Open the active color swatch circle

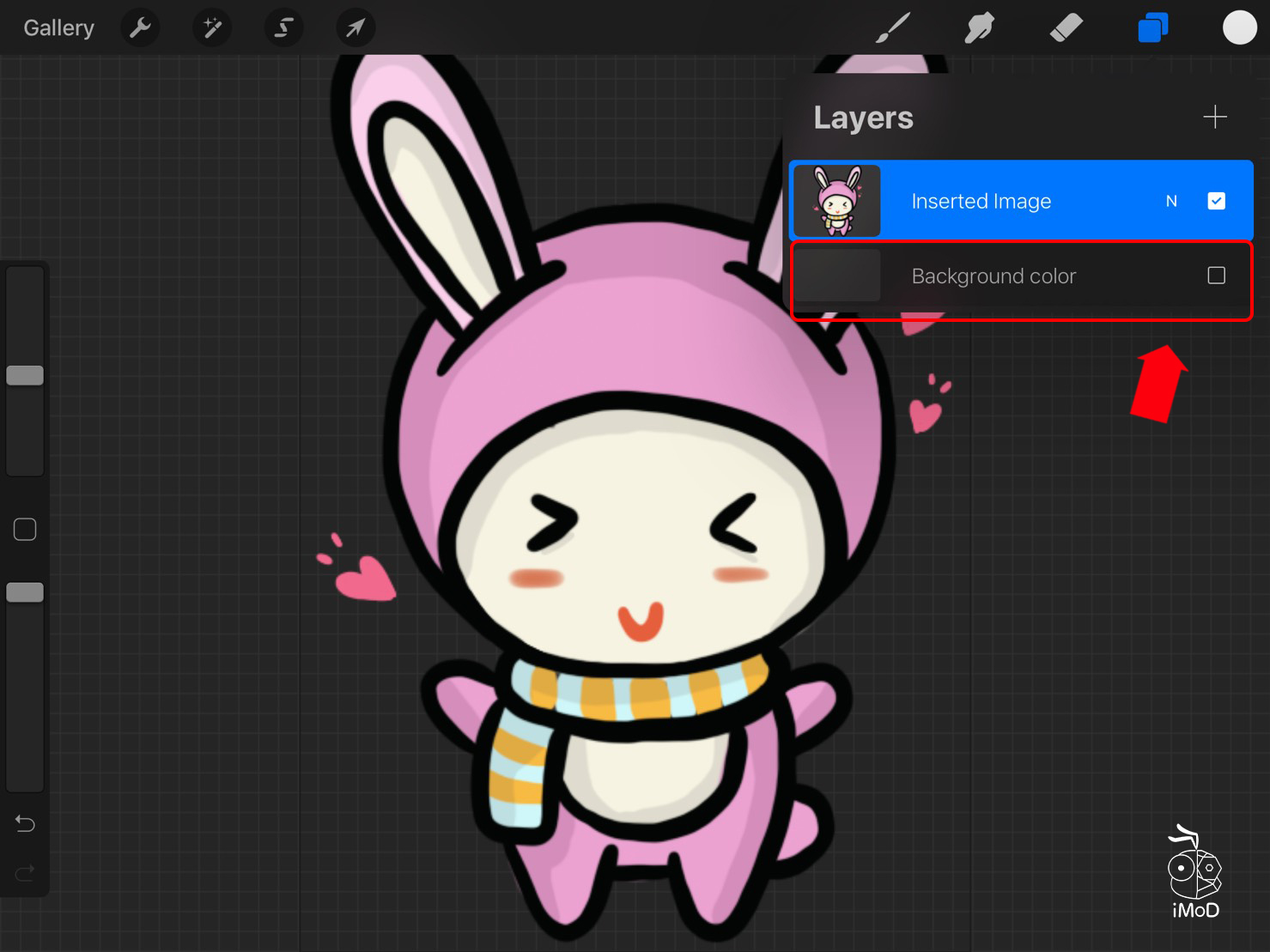tap(1239, 27)
